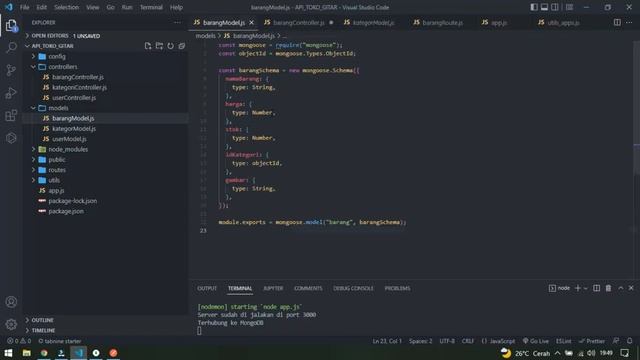Switch to the OUTPUT panel tab

tap(207, 288)
